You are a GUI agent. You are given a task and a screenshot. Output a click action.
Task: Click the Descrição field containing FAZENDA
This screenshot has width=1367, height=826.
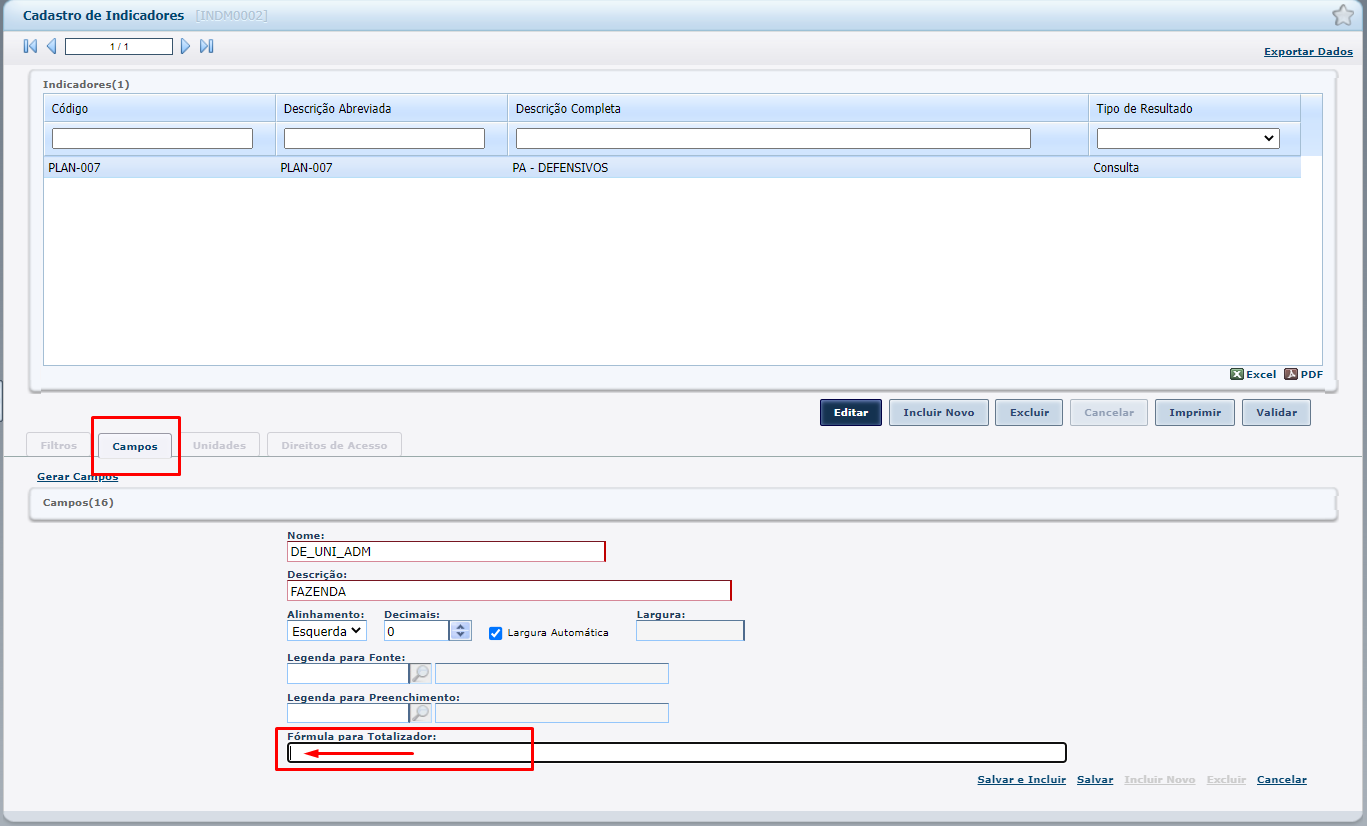(x=509, y=591)
